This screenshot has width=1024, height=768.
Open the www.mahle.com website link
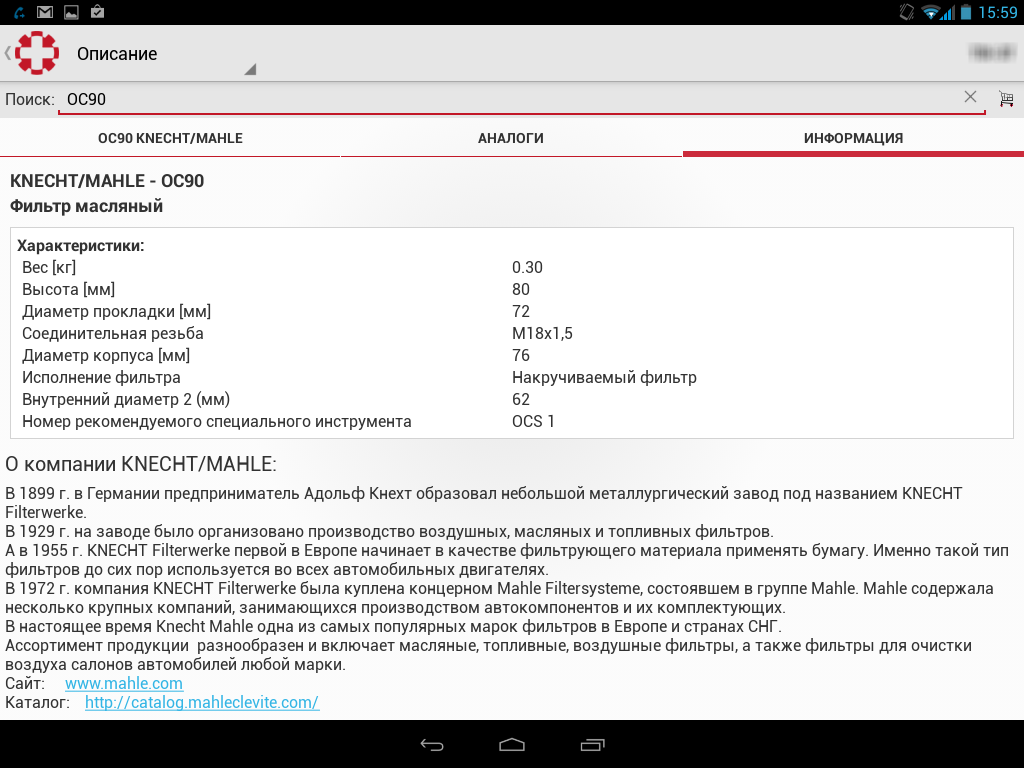pyautogui.click(x=124, y=683)
